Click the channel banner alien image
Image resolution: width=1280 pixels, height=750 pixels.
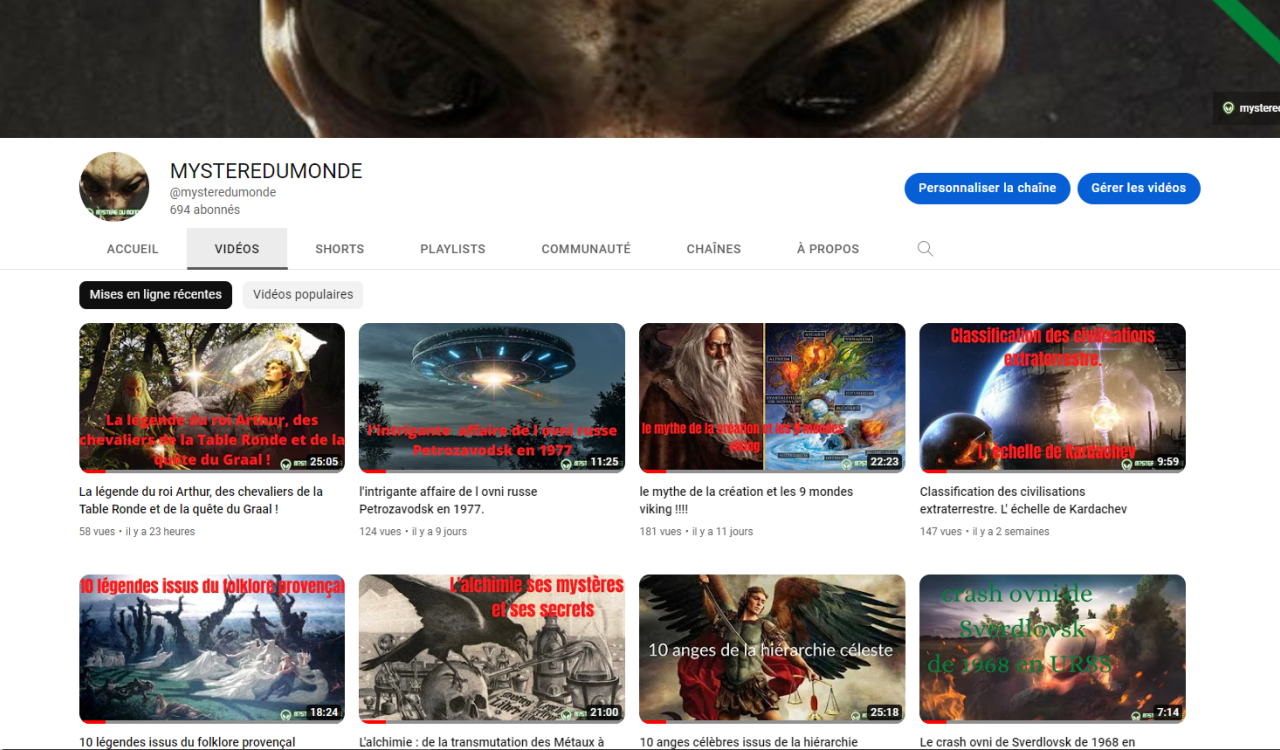(640, 69)
